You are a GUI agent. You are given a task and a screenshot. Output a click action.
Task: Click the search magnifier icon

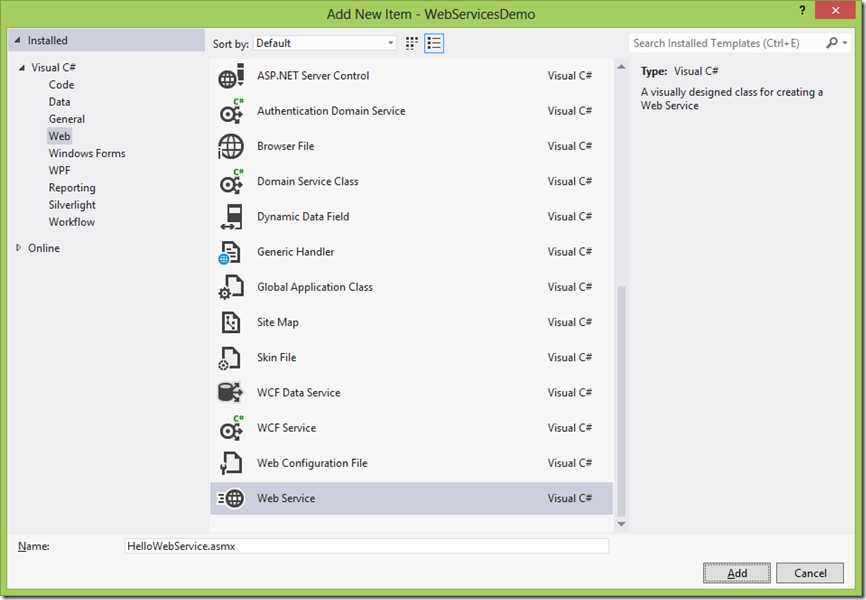click(831, 43)
